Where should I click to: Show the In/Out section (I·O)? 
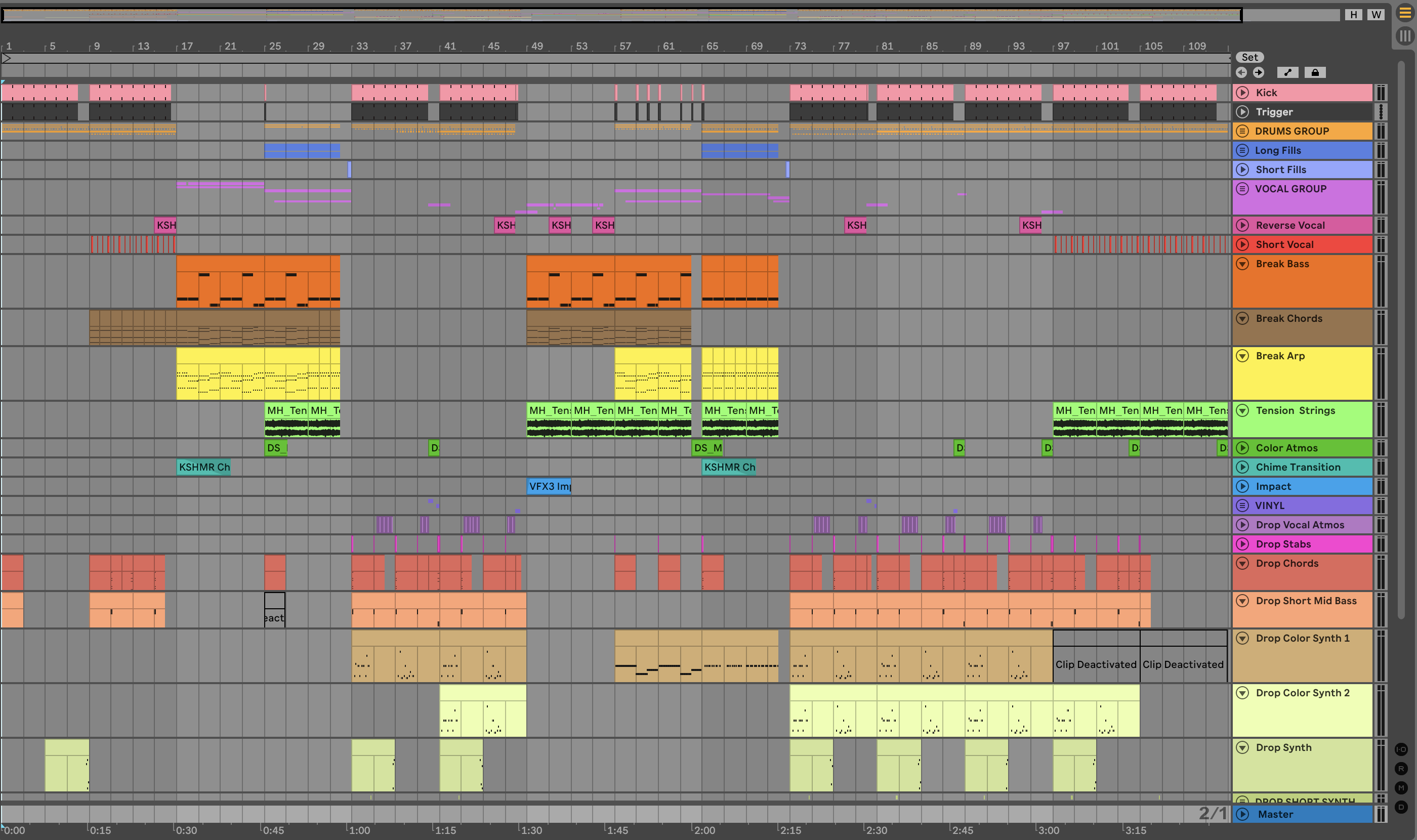point(1401,749)
